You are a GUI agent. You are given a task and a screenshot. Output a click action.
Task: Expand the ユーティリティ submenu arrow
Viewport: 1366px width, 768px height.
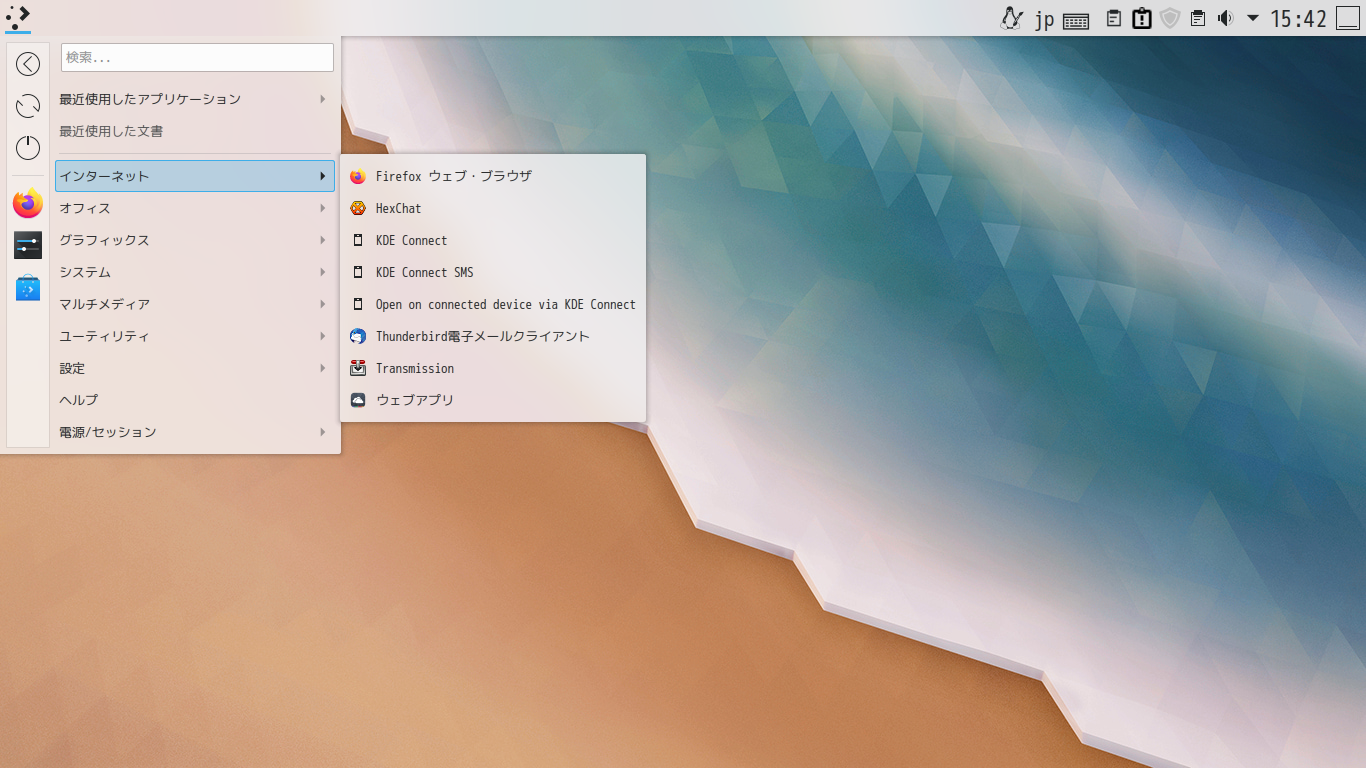tap(322, 336)
